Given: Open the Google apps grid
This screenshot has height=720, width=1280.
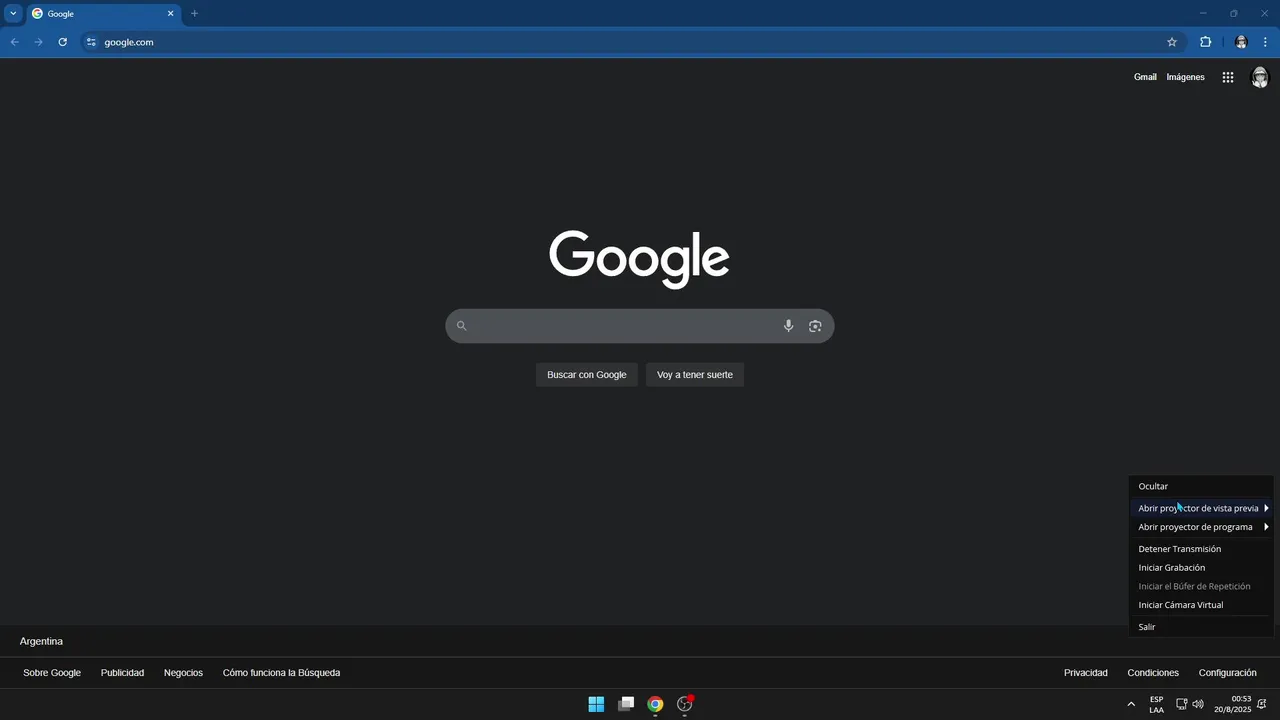Looking at the screenshot, I should tap(1228, 77).
